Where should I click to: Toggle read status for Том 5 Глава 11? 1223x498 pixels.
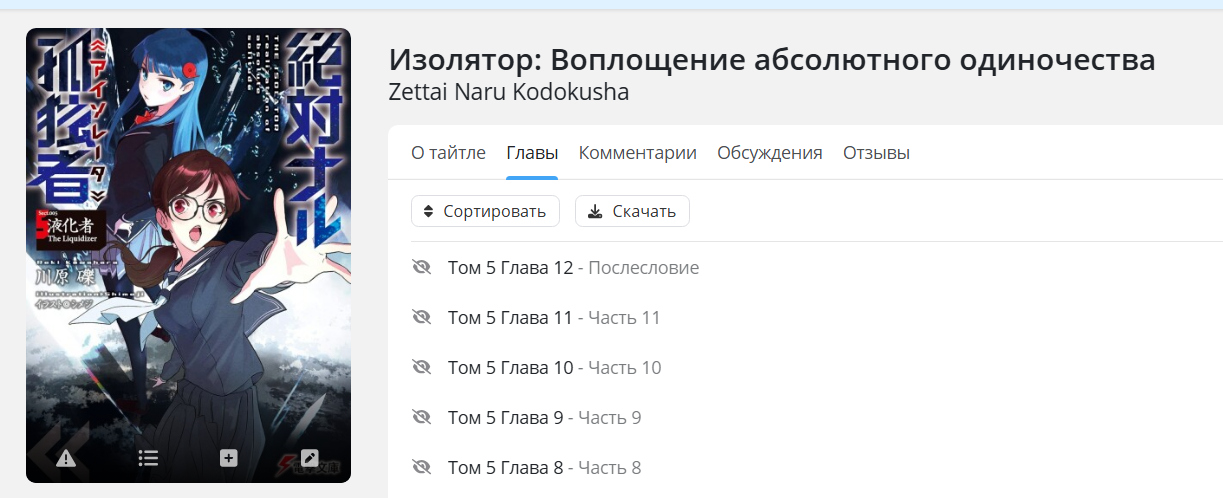click(421, 317)
